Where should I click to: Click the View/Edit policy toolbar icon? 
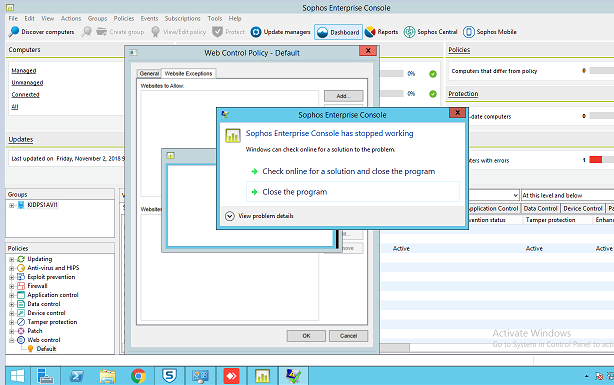155,32
